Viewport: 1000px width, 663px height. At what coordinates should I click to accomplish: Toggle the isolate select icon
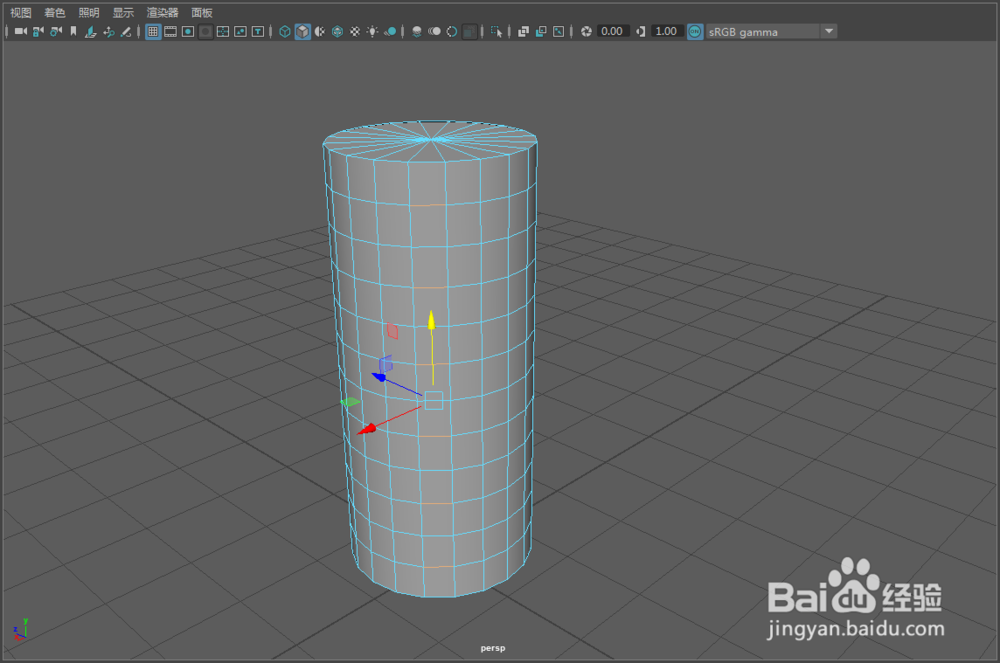tap(496, 31)
